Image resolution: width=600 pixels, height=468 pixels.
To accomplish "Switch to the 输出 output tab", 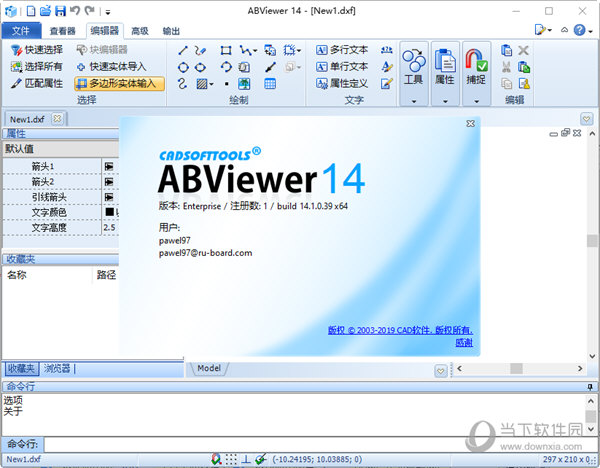I will pyautogui.click(x=171, y=31).
